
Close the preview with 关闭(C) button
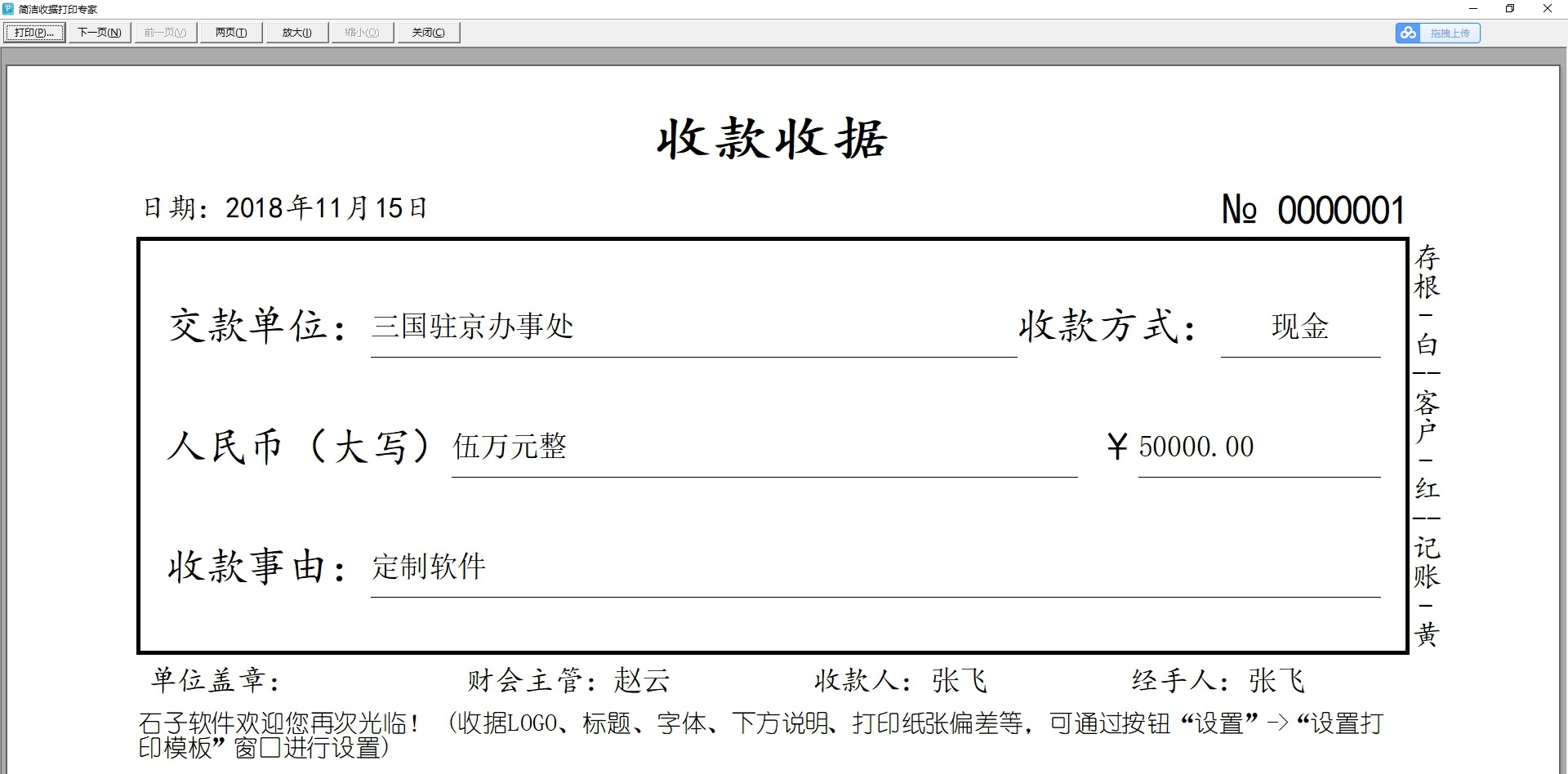tap(429, 33)
